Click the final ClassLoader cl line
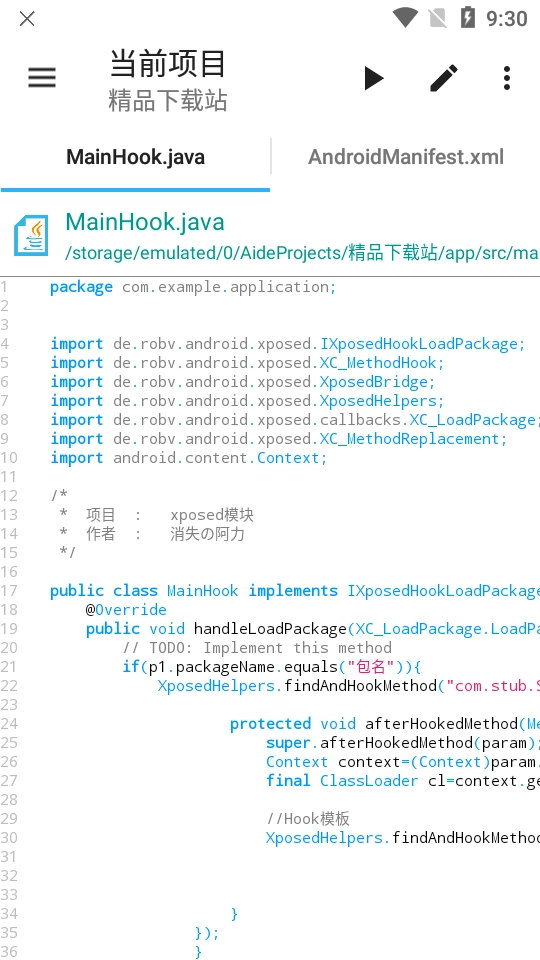The width and height of the screenshot is (540, 960). 403,781
